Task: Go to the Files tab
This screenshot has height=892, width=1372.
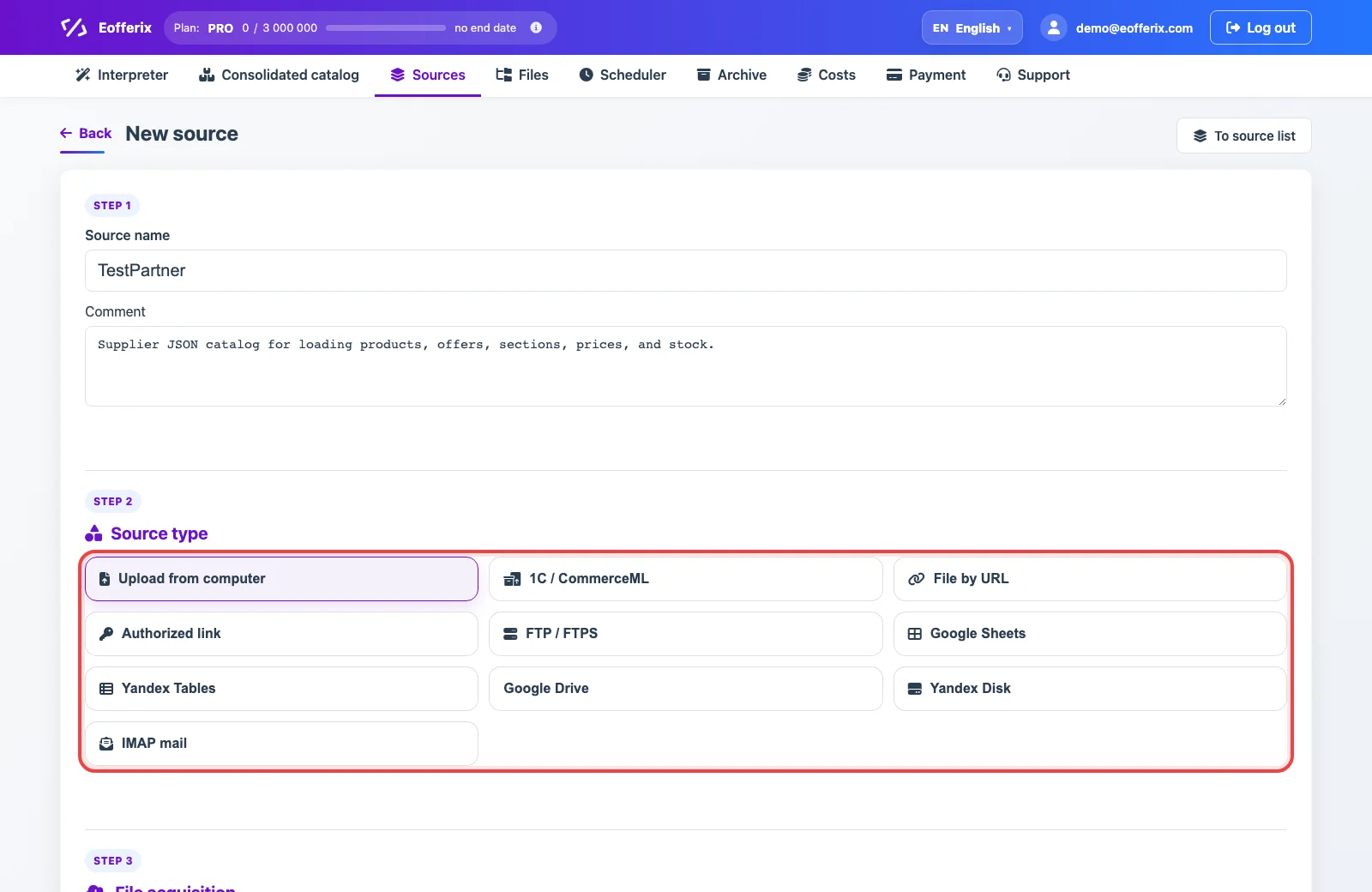Action: point(522,75)
